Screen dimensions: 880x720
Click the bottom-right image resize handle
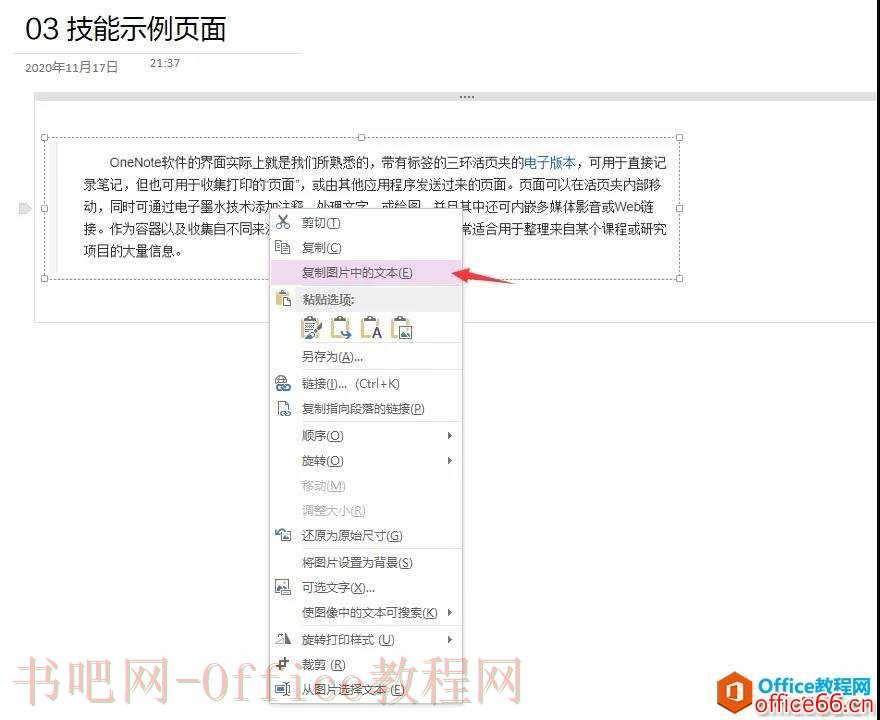tap(680, 278)
